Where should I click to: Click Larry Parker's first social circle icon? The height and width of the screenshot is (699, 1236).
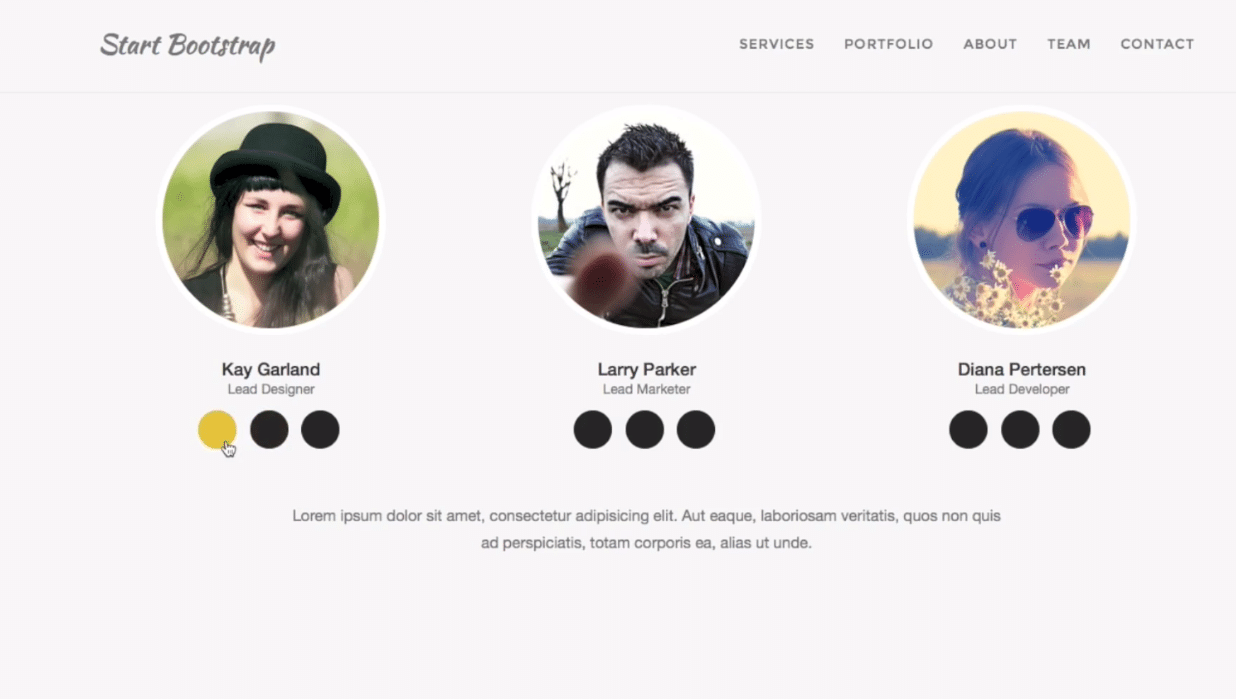point(593,430)
